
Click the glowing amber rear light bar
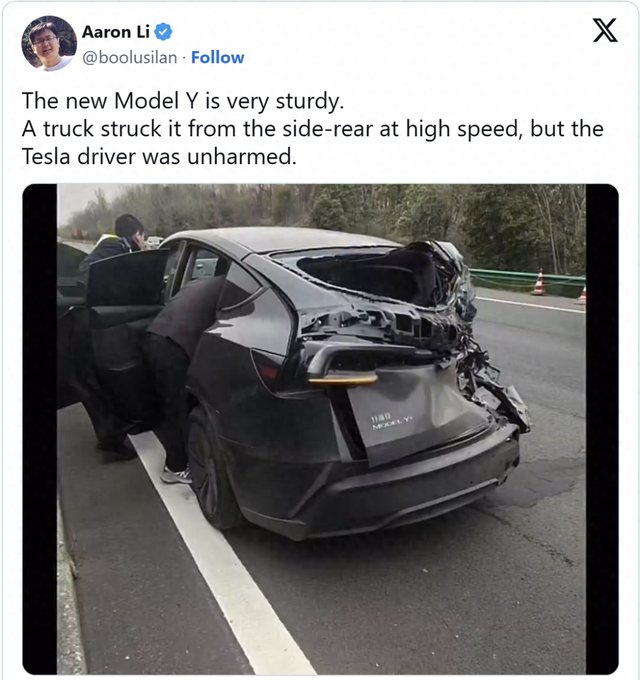pos(343,380)
